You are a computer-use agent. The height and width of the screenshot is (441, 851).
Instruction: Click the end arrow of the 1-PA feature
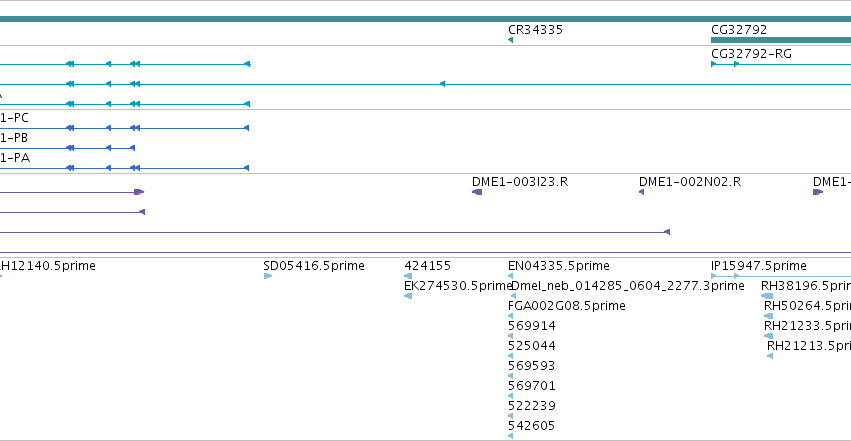(x=246, y=168)
